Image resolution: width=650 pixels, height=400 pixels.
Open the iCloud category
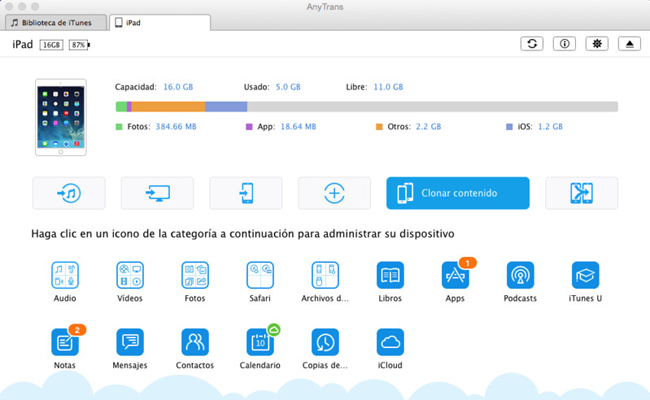(390, 342)
